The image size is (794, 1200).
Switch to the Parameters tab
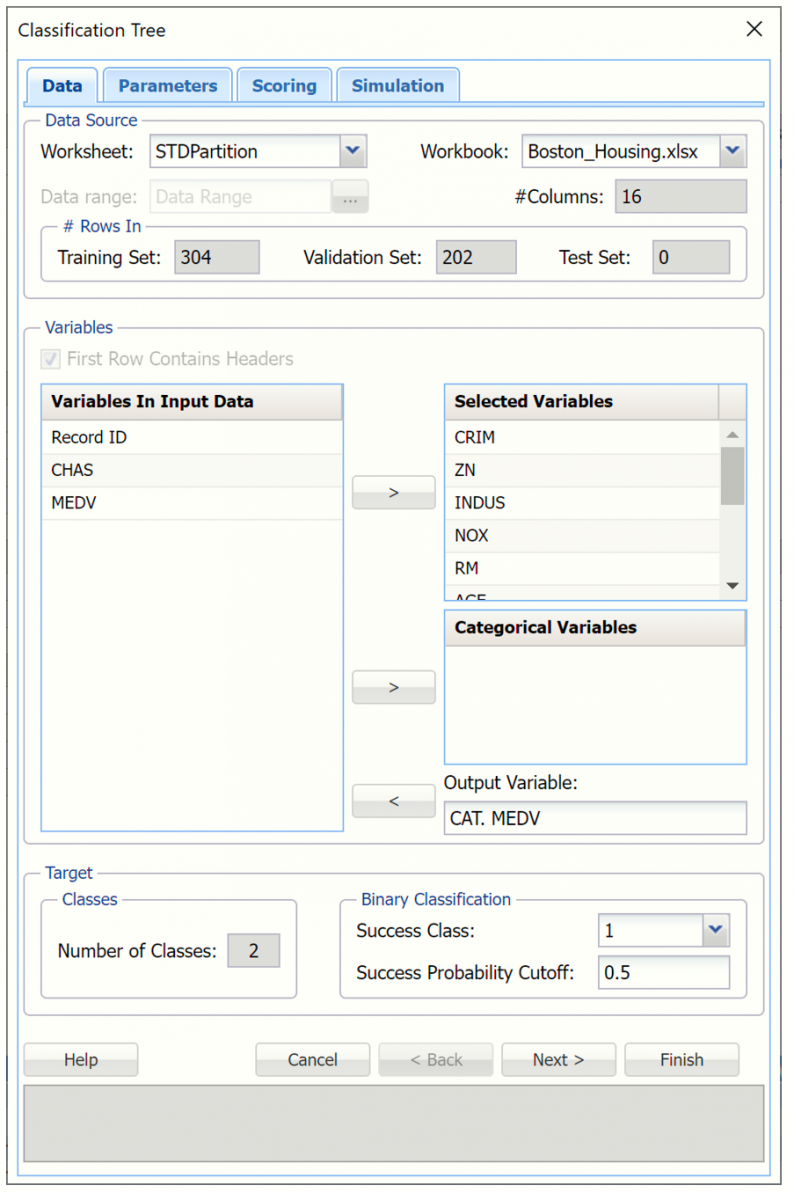(x=167, y=86)
